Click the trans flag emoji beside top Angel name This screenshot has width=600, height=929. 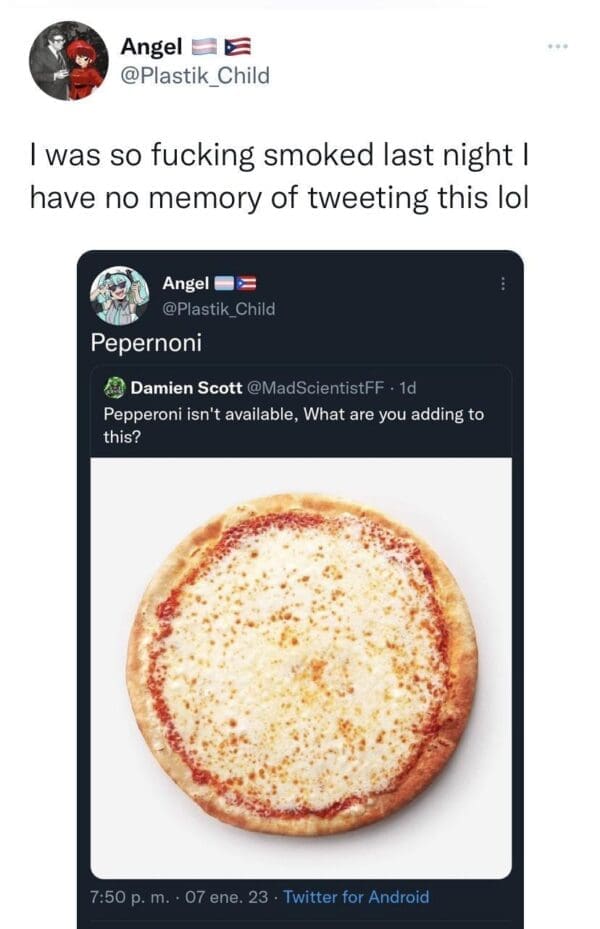206,46
